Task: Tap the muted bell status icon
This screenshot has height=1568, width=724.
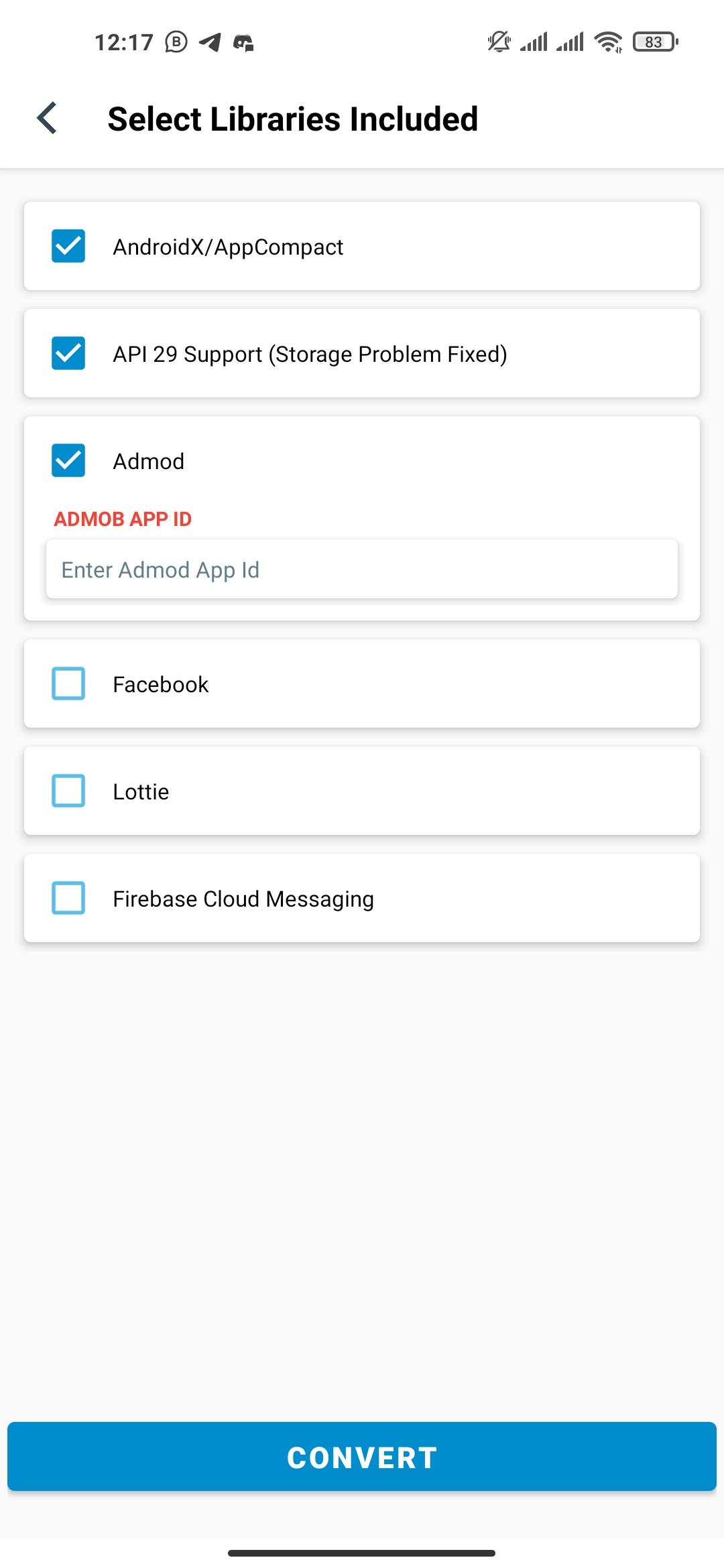Action: tap(499, 42)
